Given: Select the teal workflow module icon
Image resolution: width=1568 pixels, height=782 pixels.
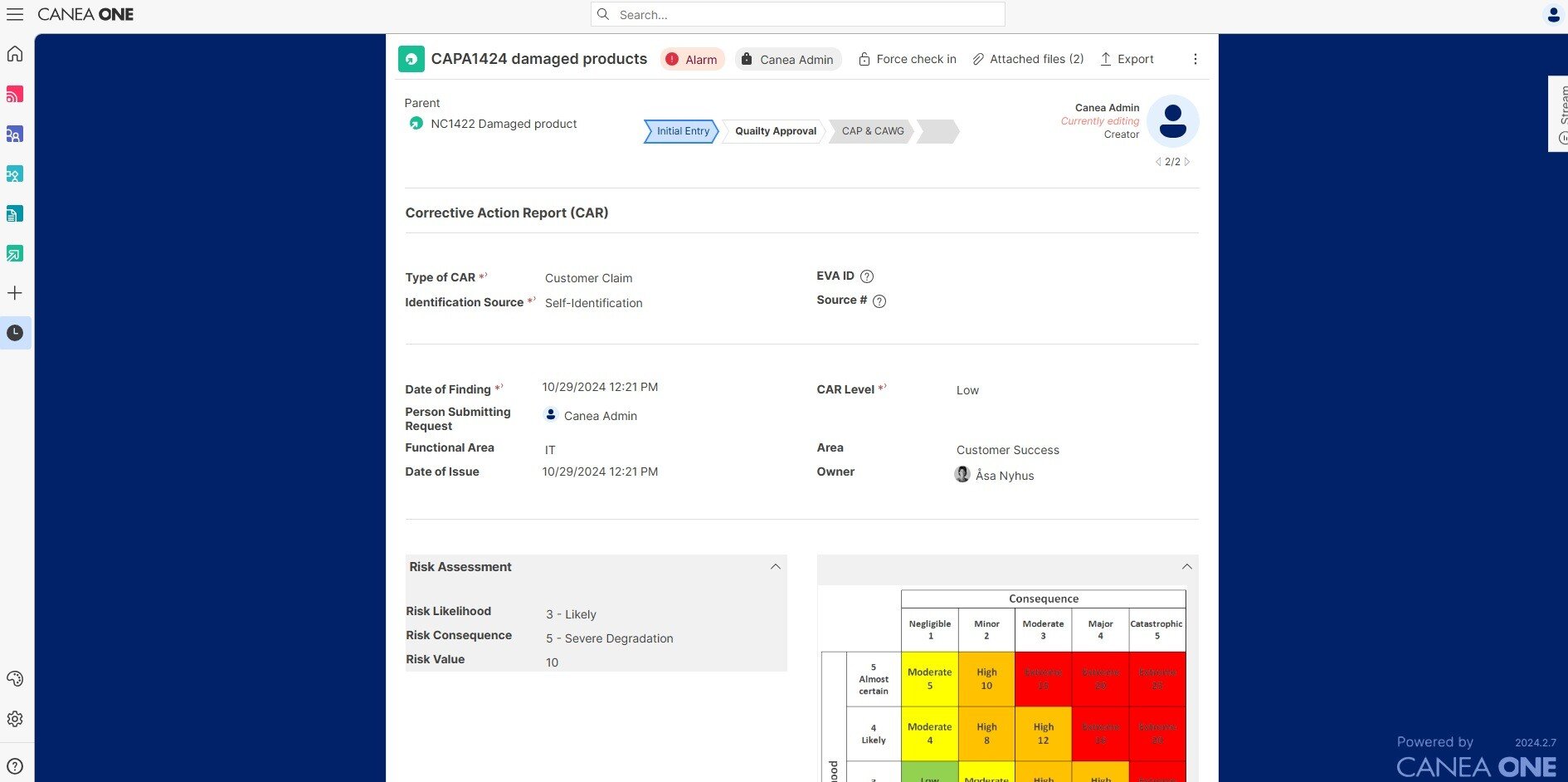Looking at the screenshot, I should pos(14,174).
